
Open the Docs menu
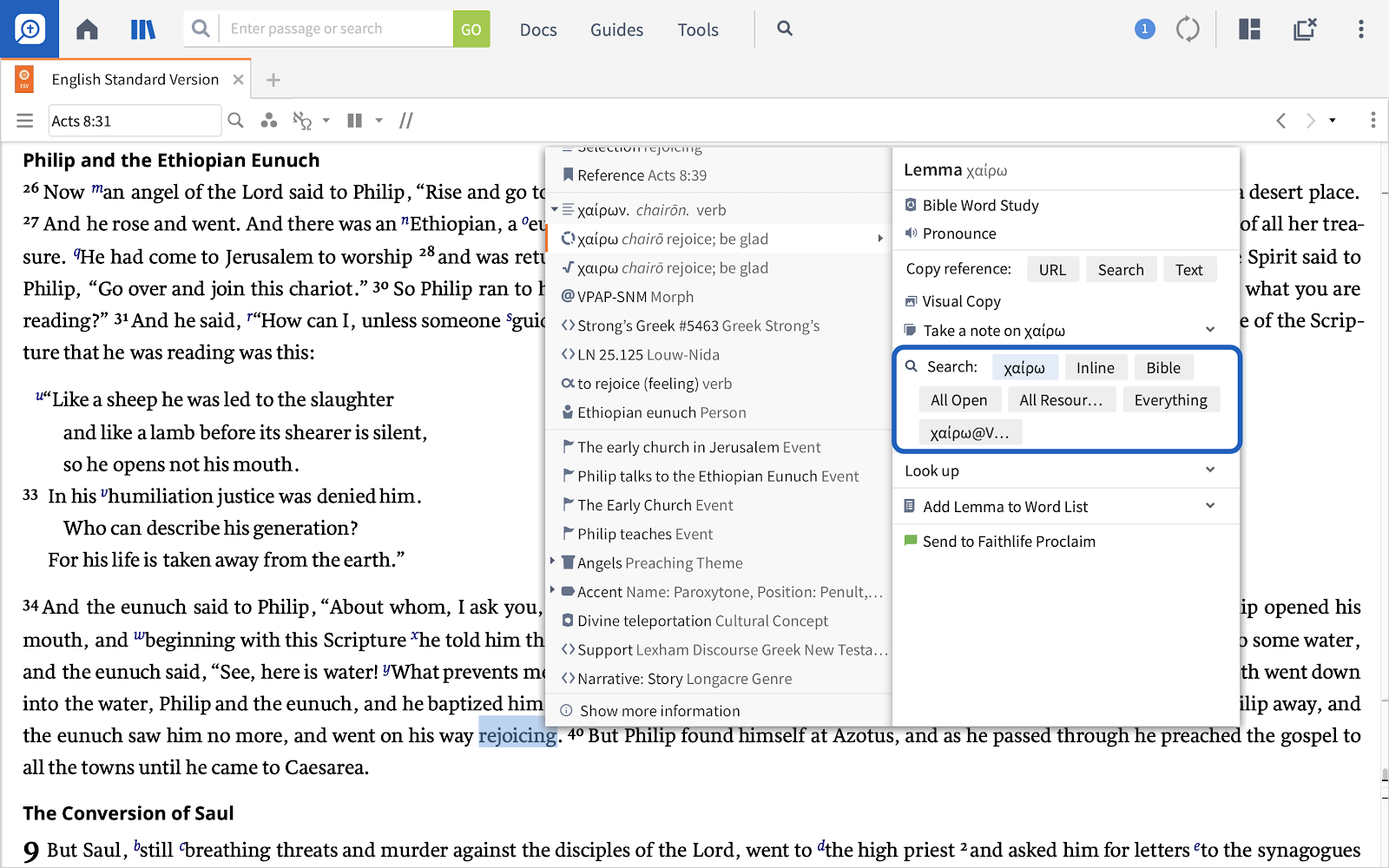(538, 30)
